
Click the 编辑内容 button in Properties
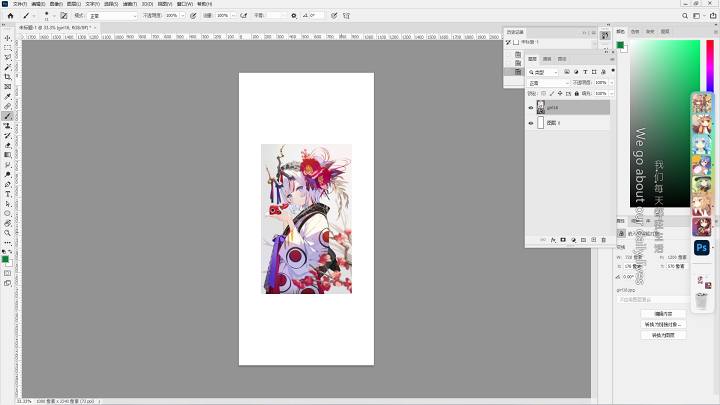pos(663,314)
